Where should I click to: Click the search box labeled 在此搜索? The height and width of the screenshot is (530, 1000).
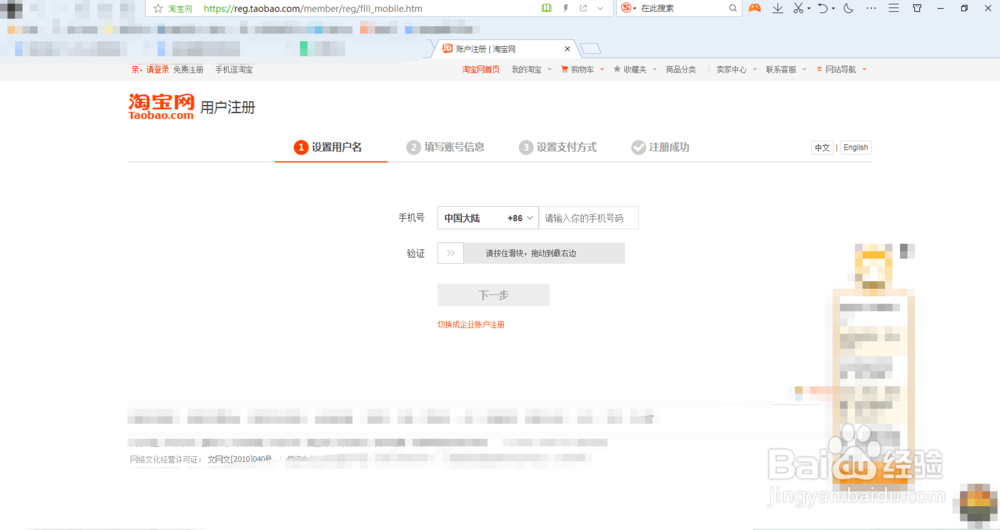[682, 8]
